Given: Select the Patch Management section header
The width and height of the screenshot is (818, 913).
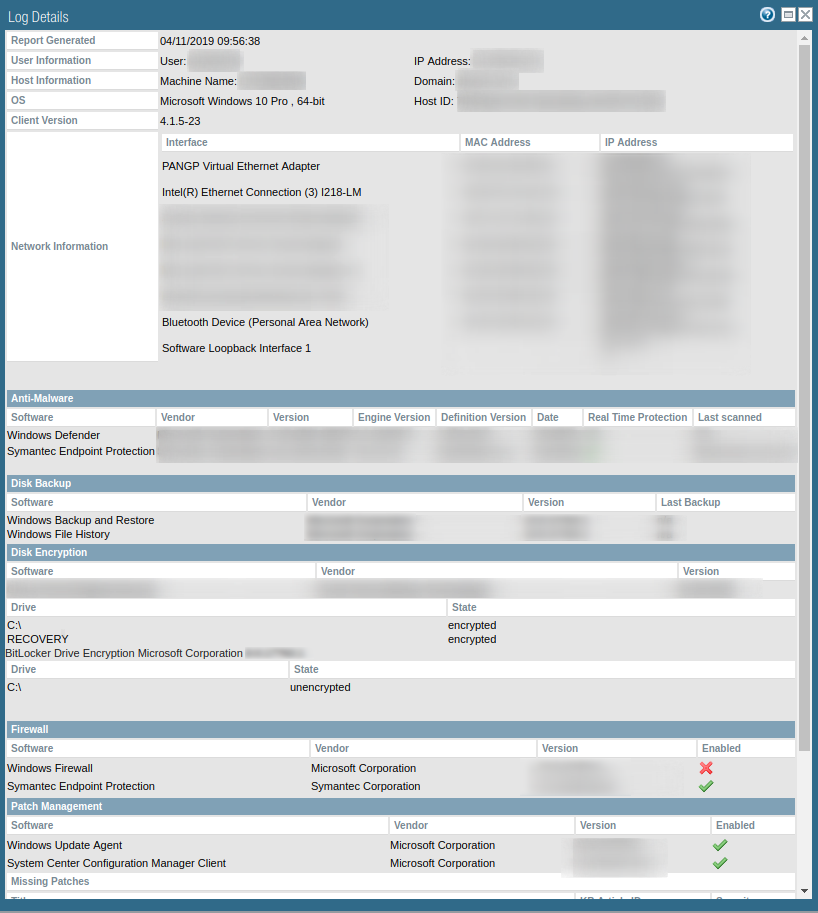Looking at the screenshot, I should point(401,806).
